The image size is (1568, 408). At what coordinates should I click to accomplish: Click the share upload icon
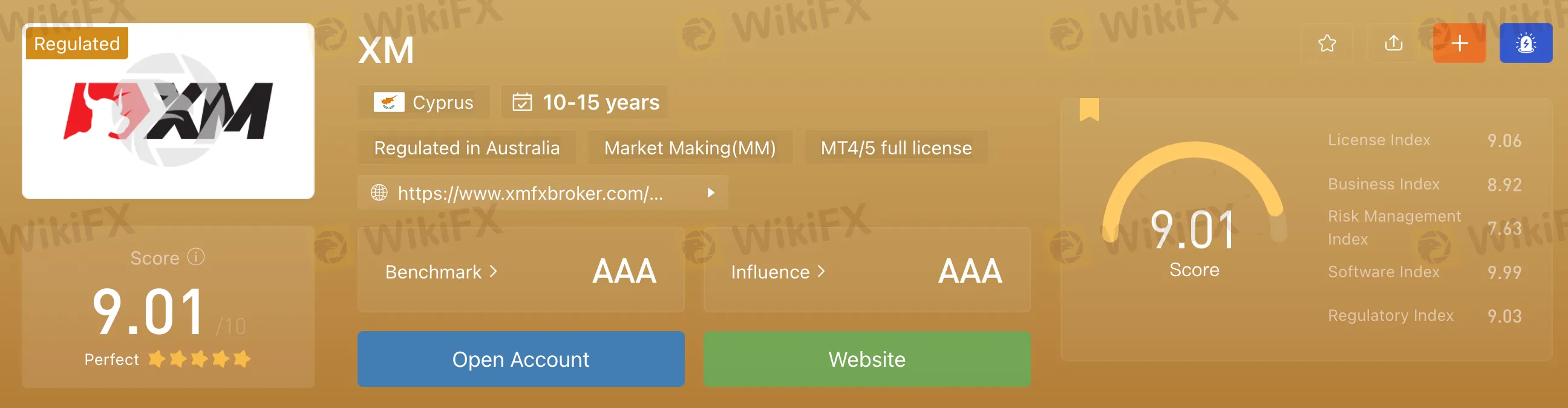[x=1393, y=43]
